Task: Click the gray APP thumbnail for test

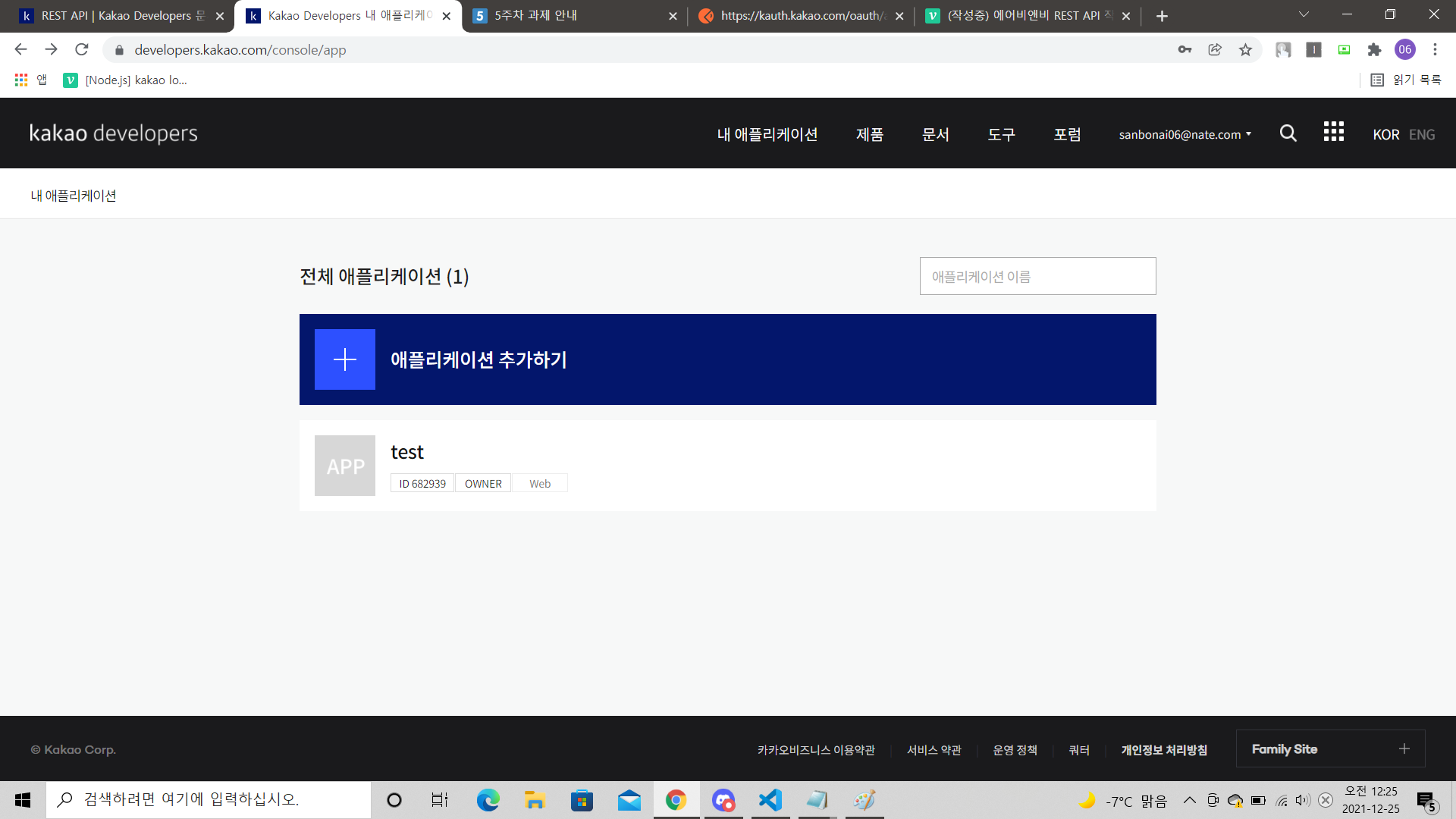Action: point(345,466)
